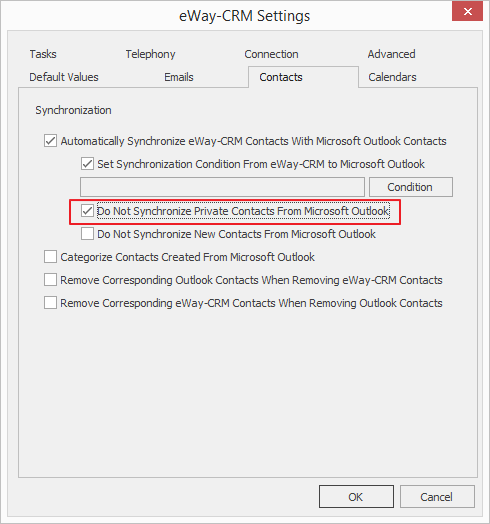Open the Default Values tab
Viewport: 490px width, 524px height.
tap(64, 77)
